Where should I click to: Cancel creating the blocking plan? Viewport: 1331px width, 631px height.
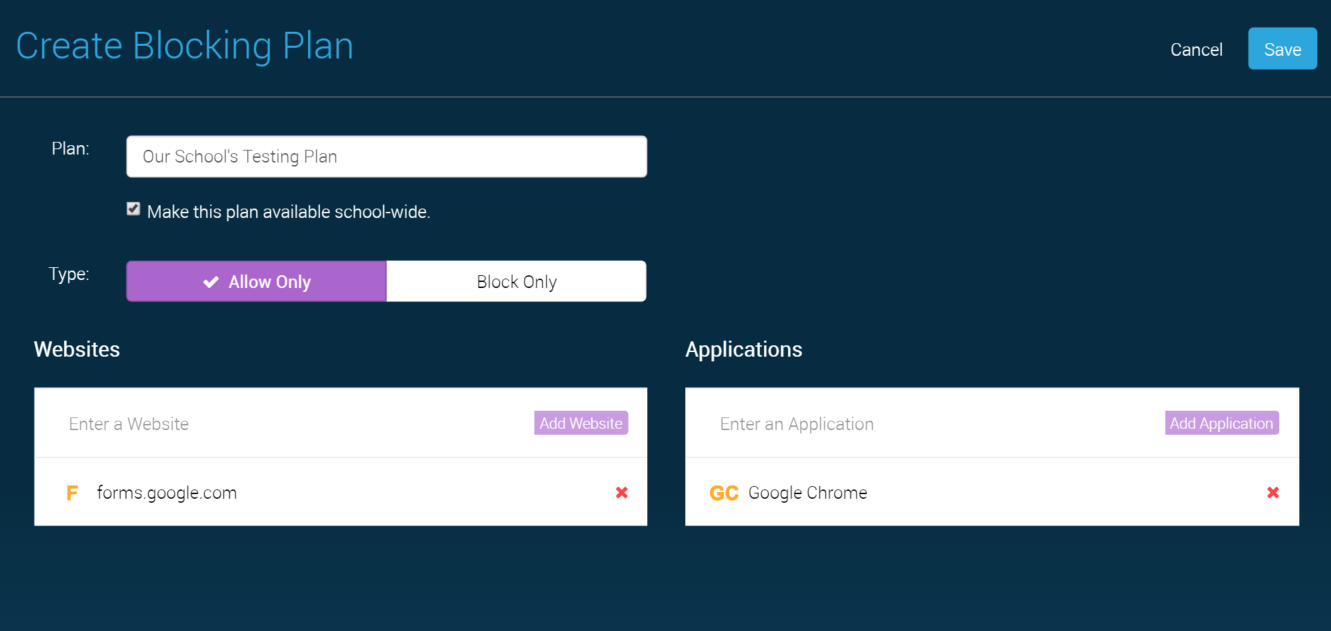[1196, 50]
